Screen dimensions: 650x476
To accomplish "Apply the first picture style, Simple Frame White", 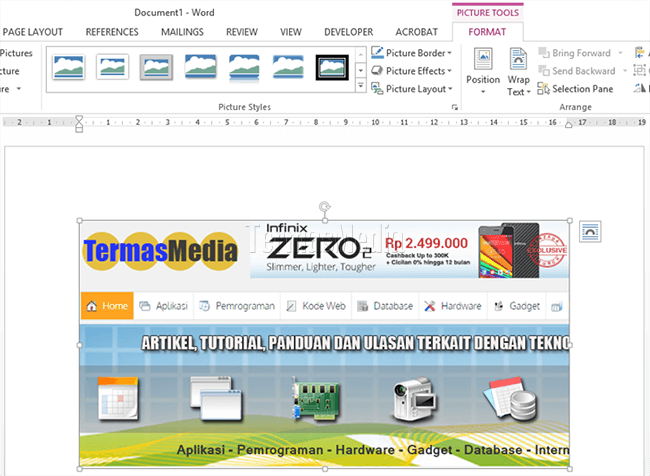I will coord(69,67).
